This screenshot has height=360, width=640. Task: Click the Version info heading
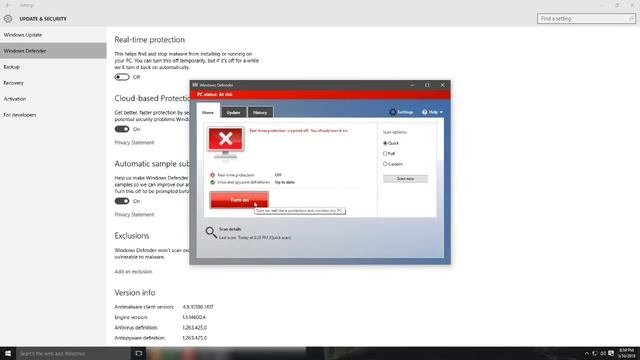135,293
